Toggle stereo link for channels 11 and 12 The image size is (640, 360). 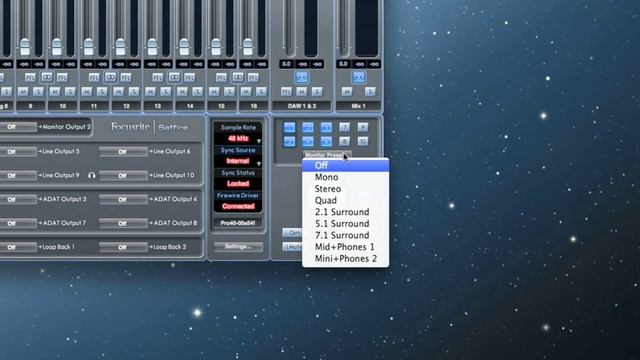coord(110,77)
